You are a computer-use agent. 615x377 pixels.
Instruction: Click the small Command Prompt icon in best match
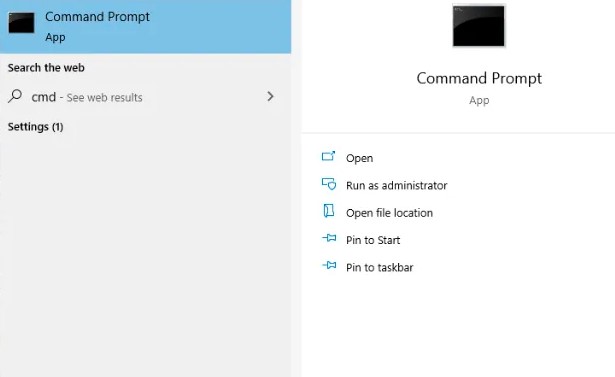21,23
